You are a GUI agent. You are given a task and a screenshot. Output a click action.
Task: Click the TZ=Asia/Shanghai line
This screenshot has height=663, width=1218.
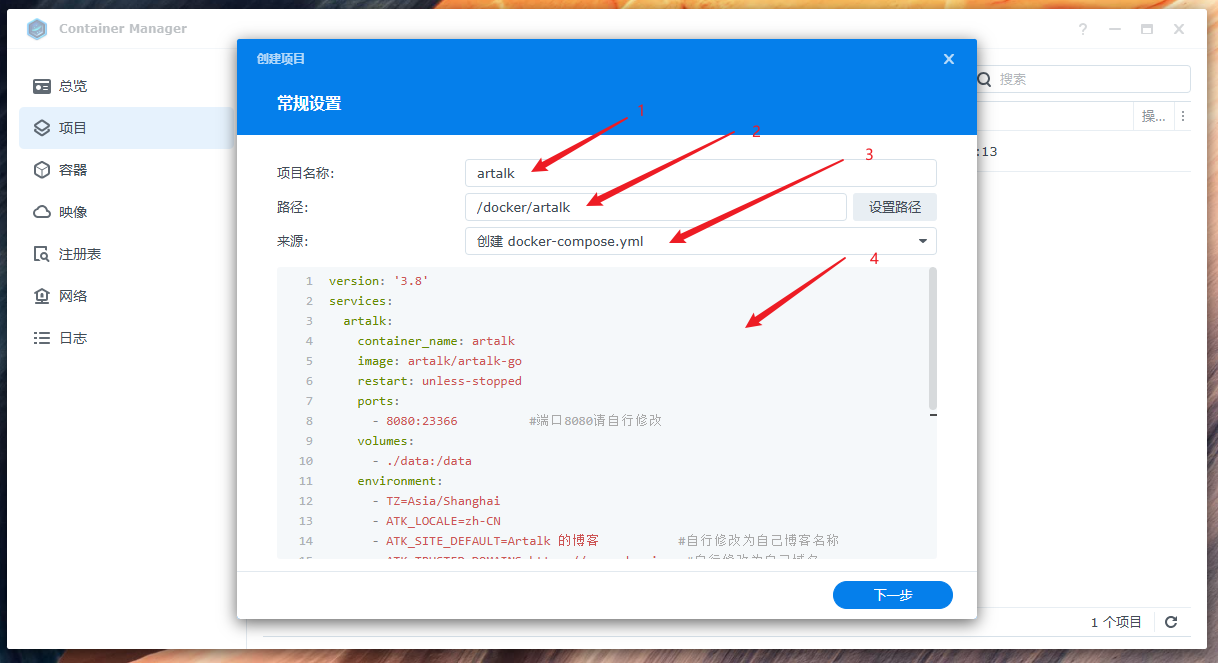[435, 501]
